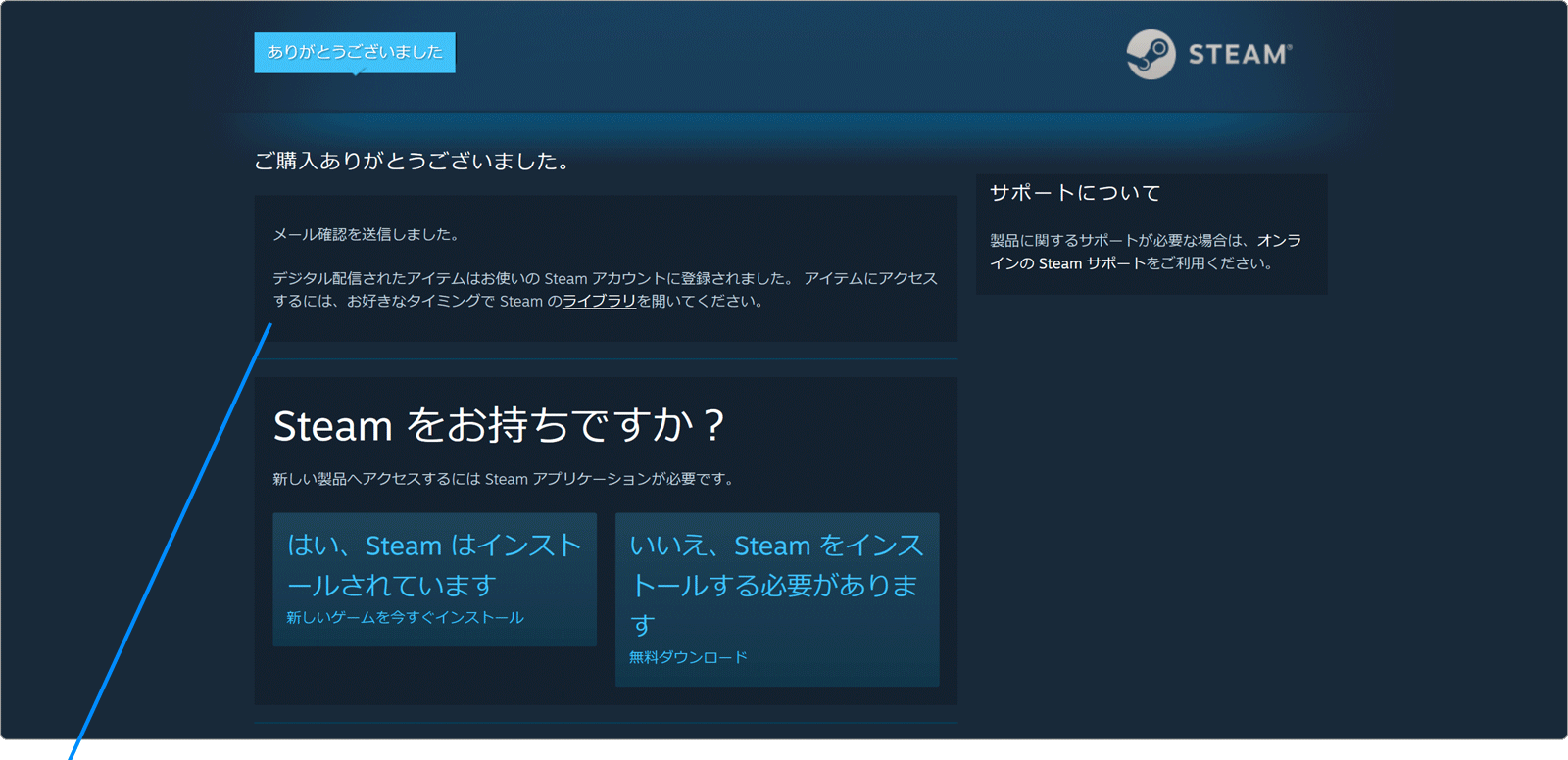
Task: Click the Steam をお持ちですか? heading
Action: 499,425
